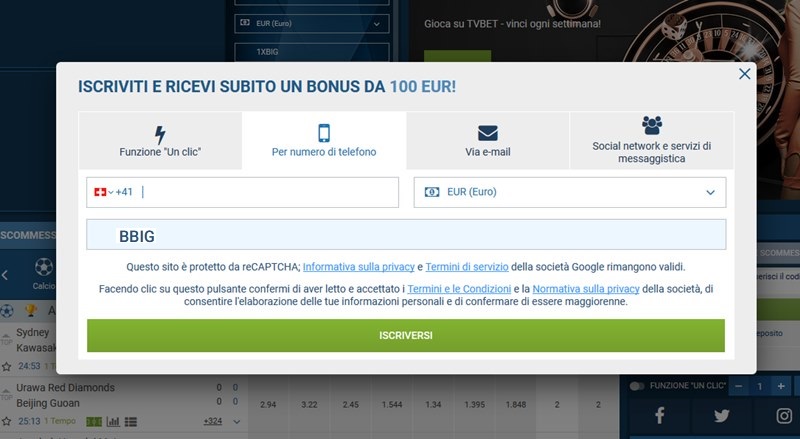Increase bet amount with plus button

[781, 386]
